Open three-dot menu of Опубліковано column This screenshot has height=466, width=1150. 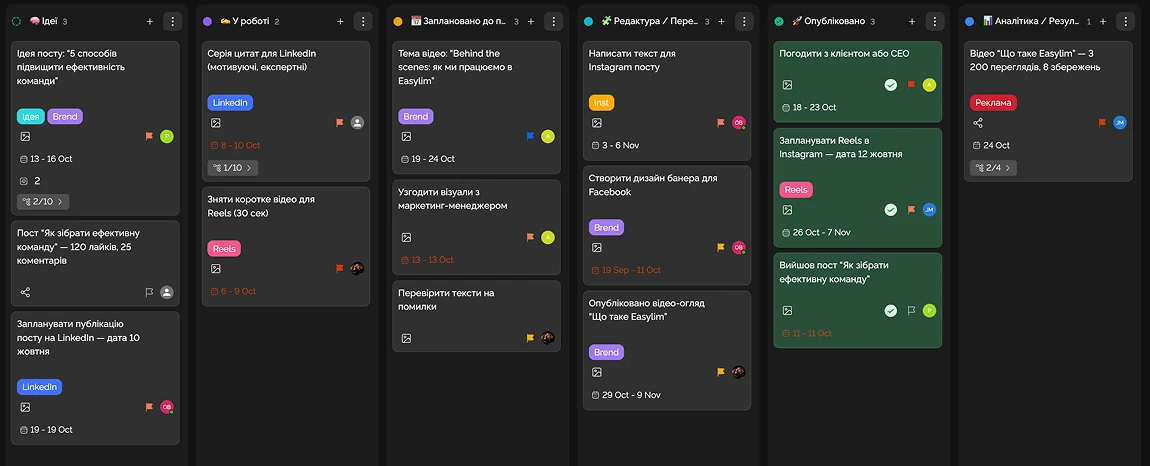click(x=934, y=21)
